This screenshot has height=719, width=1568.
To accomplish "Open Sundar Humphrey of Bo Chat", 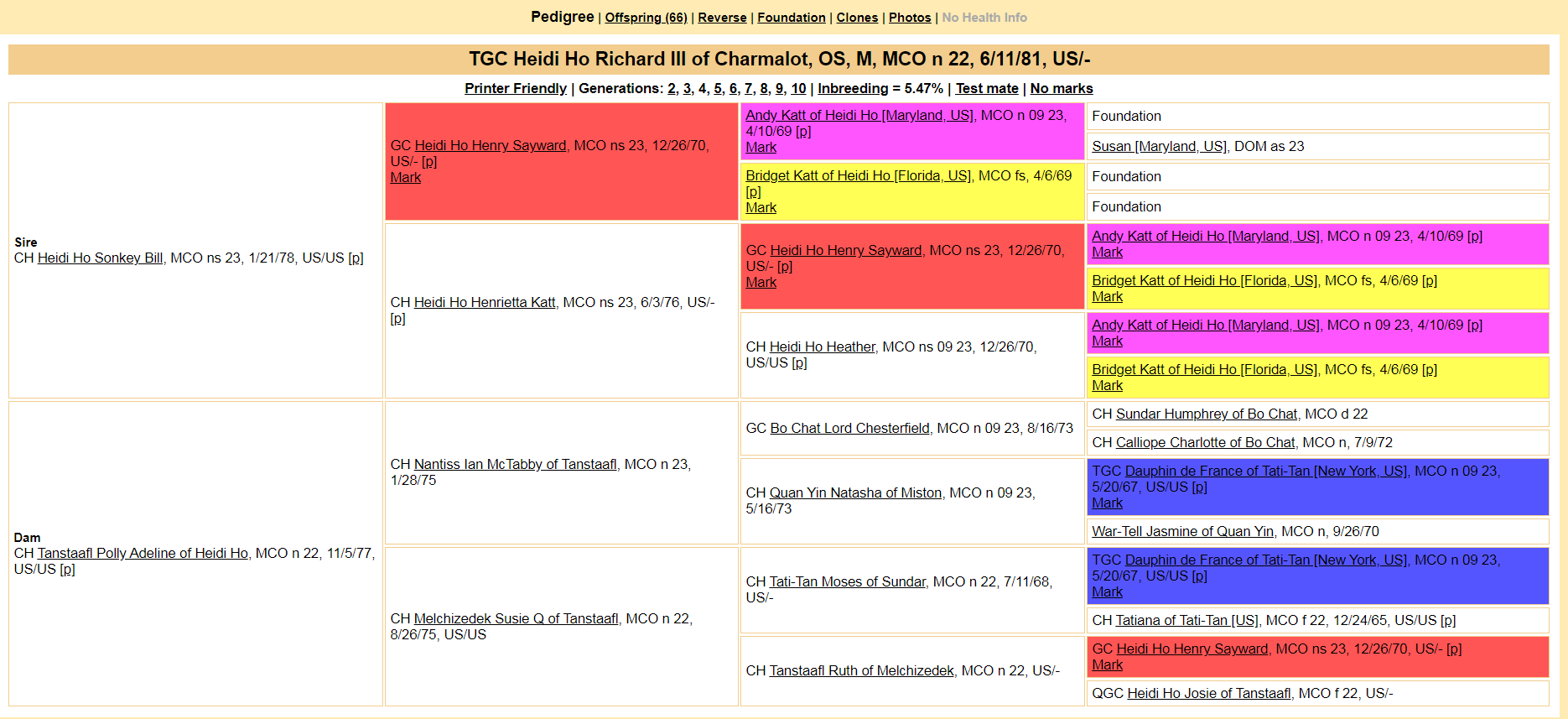I will [x=1207, y=414].
